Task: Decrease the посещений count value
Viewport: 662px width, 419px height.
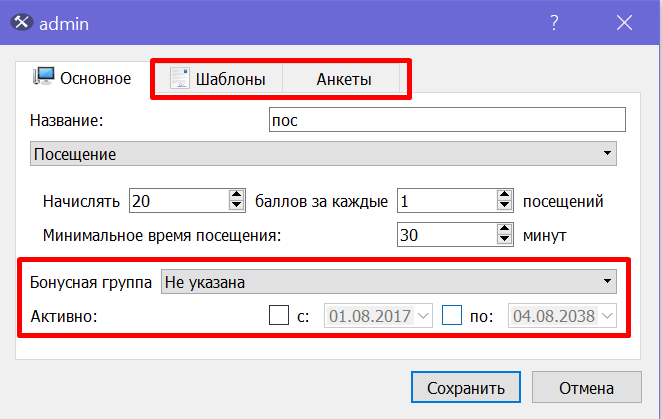Action: pos(504,206)
